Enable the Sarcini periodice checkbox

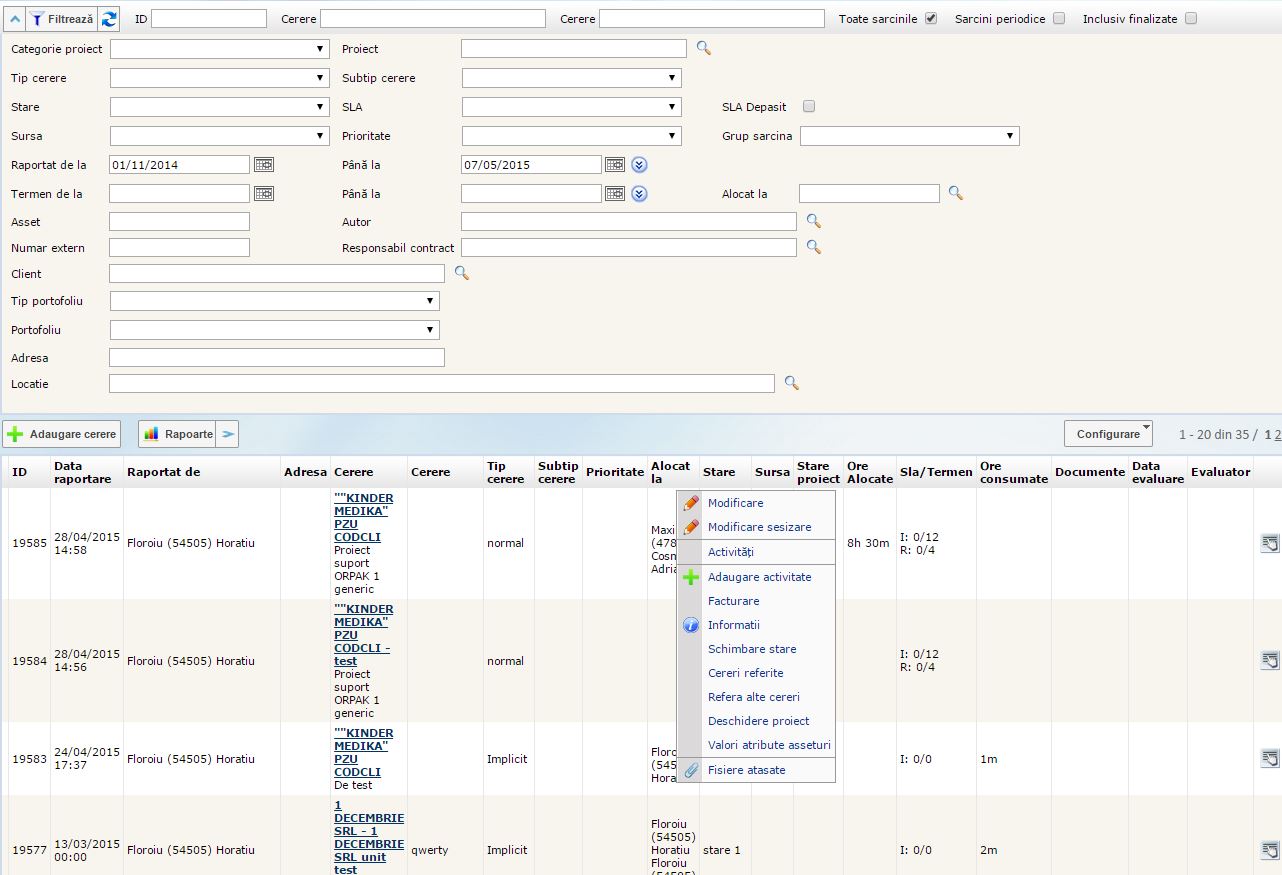(x=1059, y=18)
